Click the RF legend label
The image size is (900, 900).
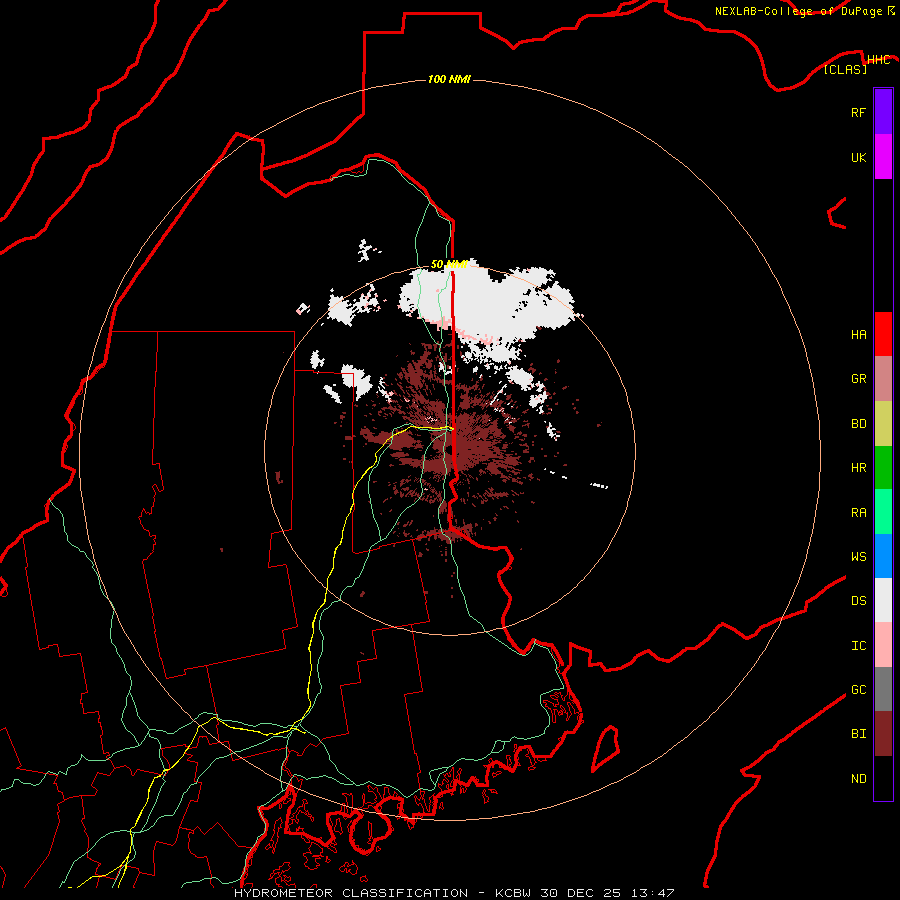[x=858, y=112]
